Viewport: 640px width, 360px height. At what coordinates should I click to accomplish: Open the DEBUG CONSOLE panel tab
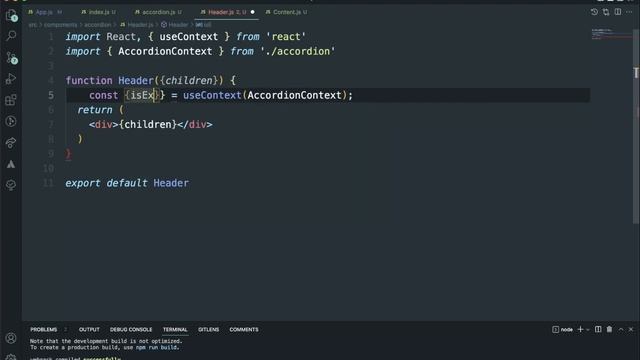tap(131, 329)
